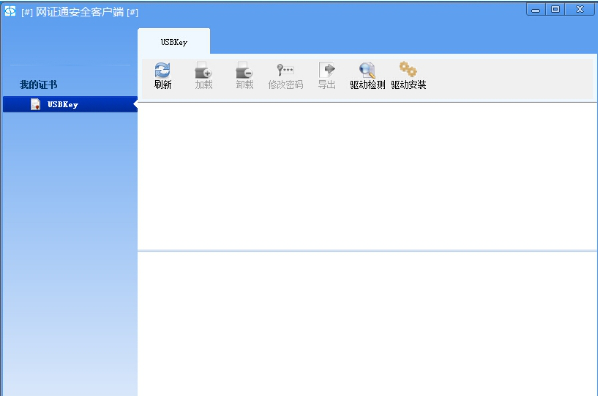Maximize the 网证通安全客户端 window
Image resolution: width=598 pixels, height=411 pixels.
pos(555,10)
